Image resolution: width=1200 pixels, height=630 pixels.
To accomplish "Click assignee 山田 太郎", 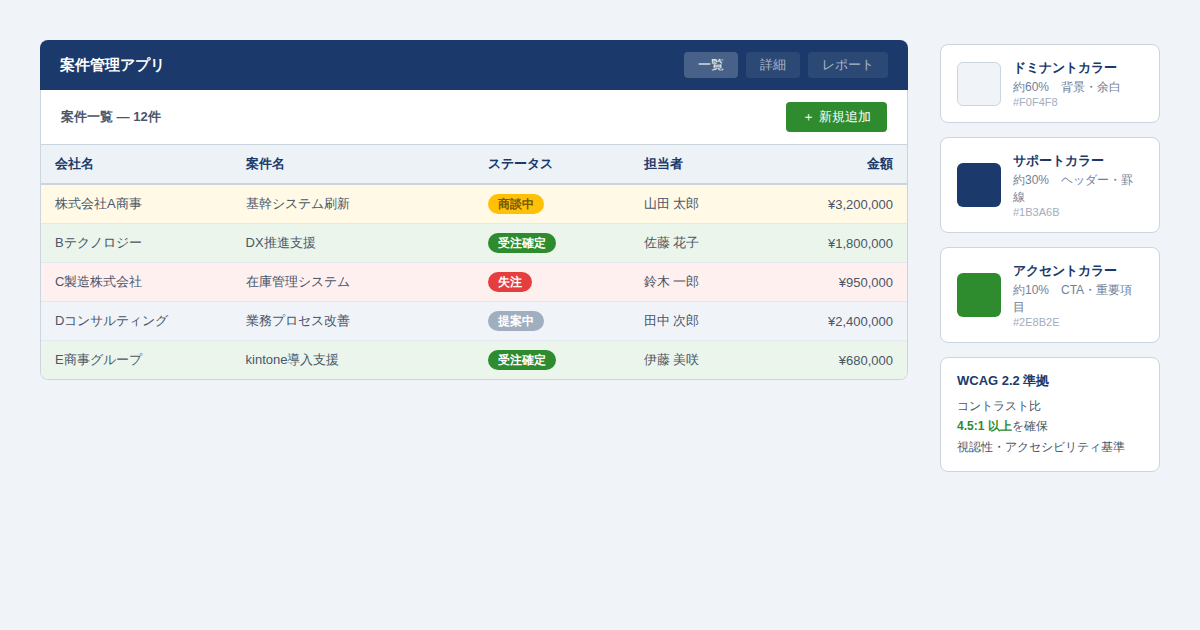I will [x=671, y=204].
